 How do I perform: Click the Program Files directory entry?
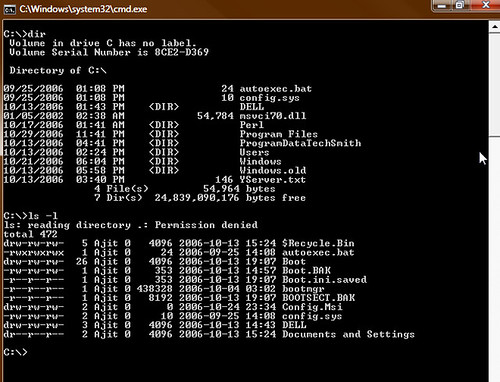click(x=279, y=134)
